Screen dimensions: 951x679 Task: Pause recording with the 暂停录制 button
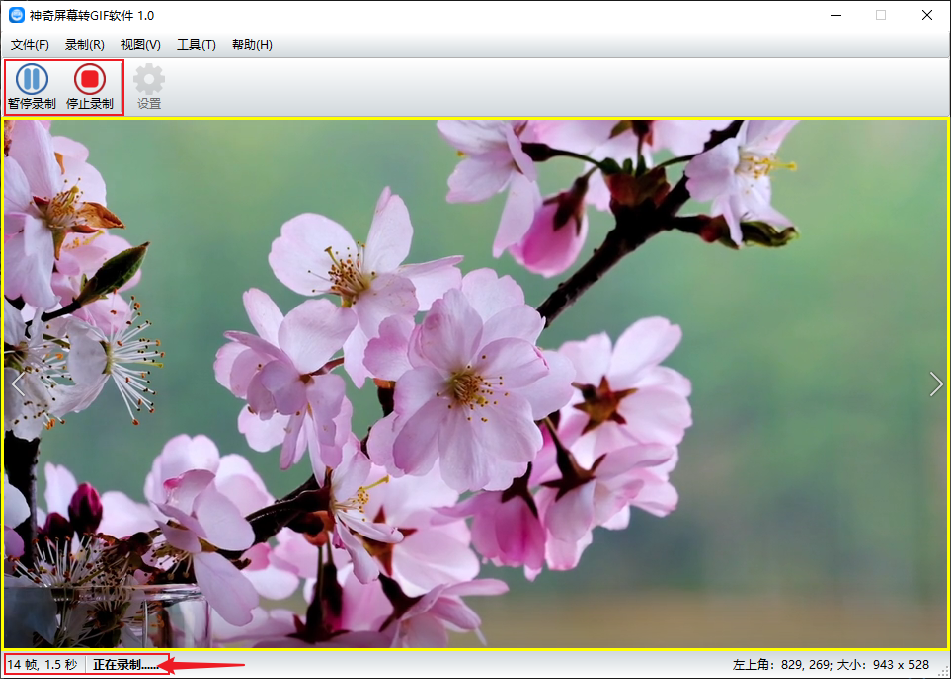(32, 87)
